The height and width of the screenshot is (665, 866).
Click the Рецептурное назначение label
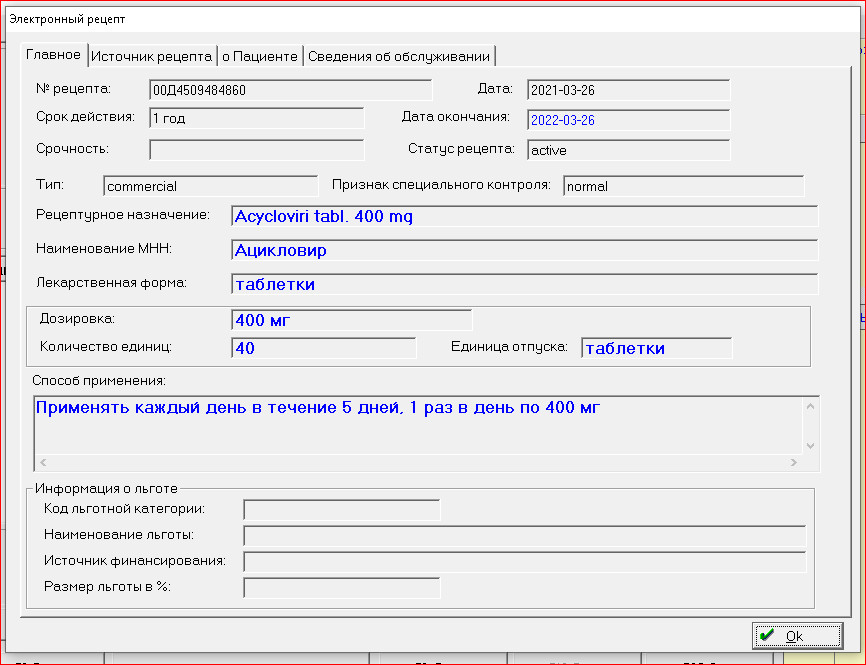pos(123,214)
